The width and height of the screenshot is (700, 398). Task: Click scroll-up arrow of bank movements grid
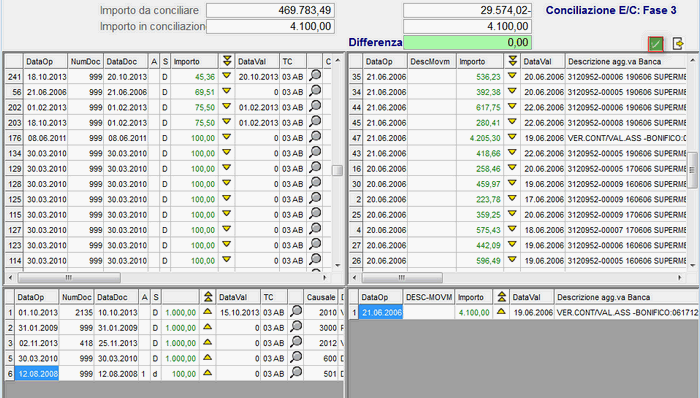coord(692,60)
